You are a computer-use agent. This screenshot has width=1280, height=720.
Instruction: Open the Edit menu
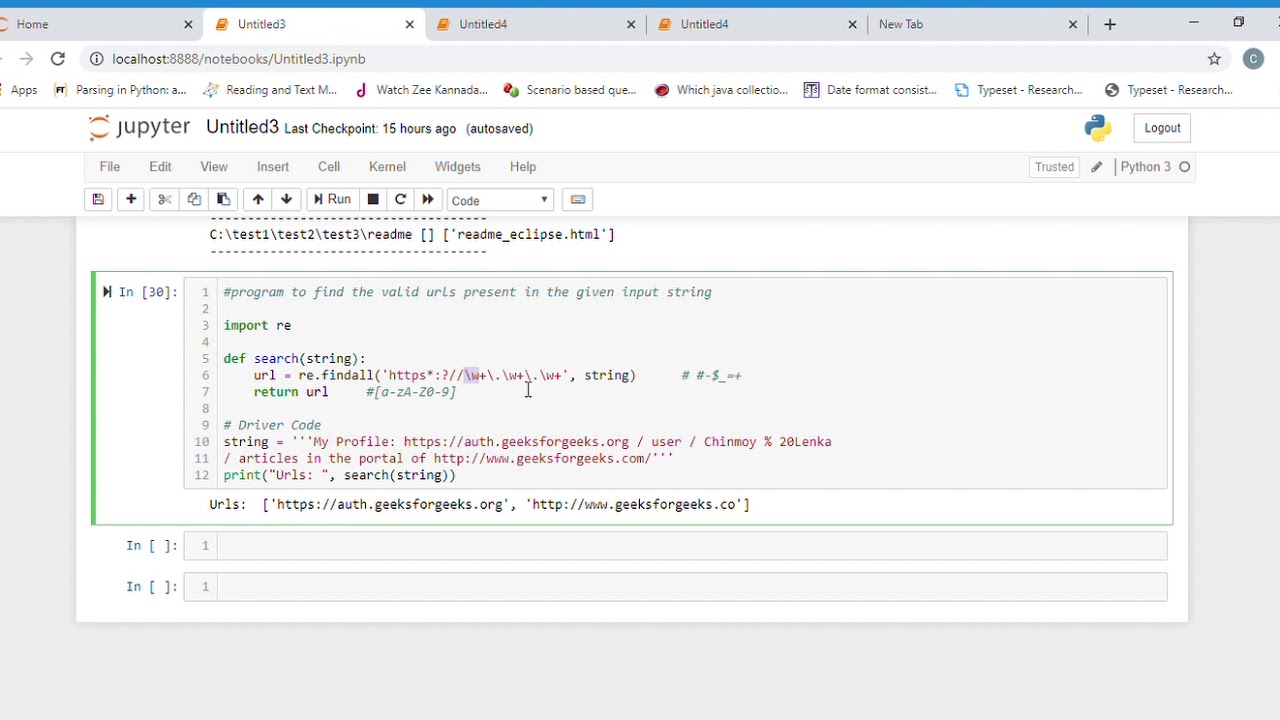point(160,167)
